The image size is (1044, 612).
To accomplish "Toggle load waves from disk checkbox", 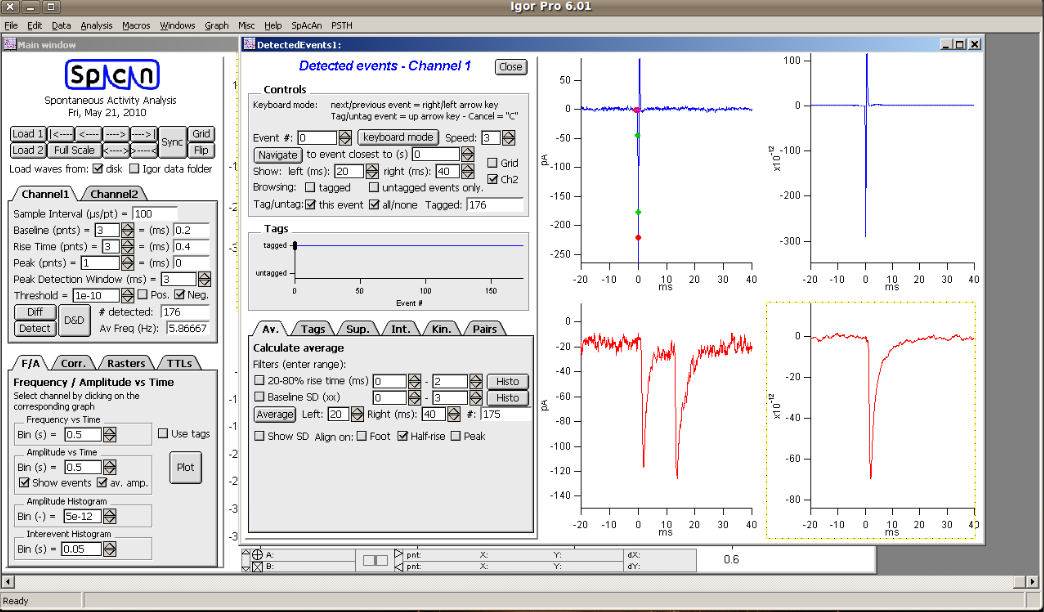I will 99,168.
